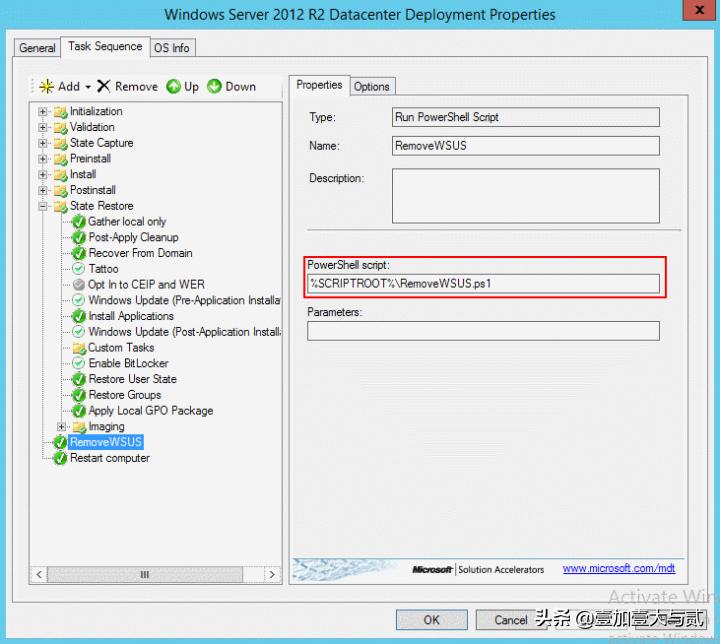Open the www.microsoft.com/mdt link
720x644 pixels.
[x=619, y=569]
